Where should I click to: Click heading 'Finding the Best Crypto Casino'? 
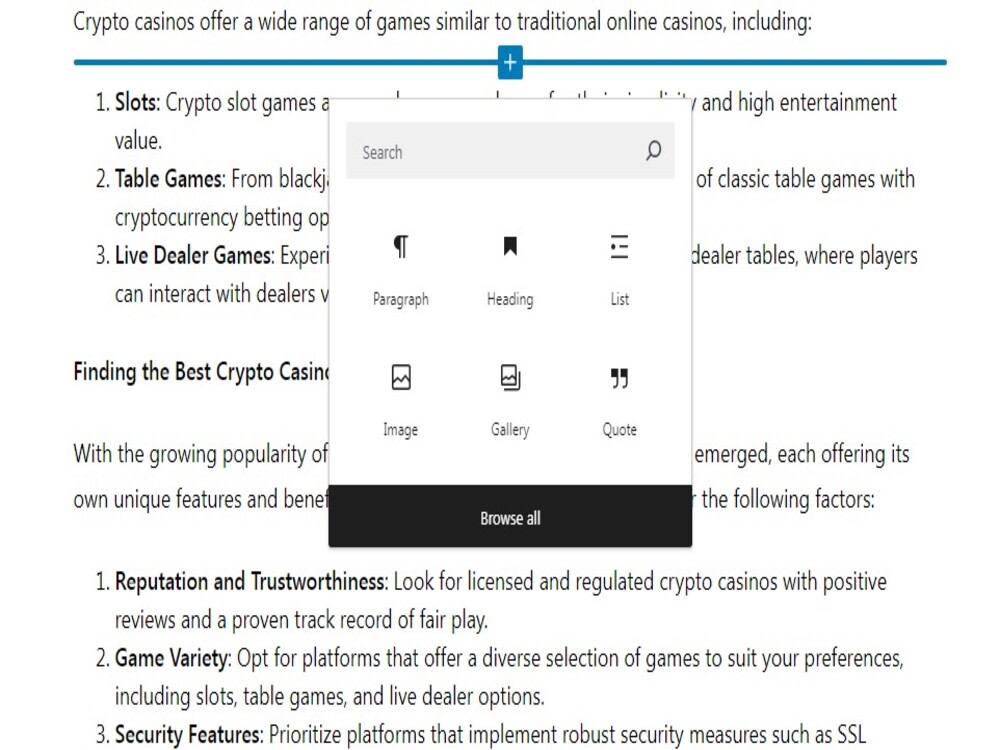click(202, 371)
